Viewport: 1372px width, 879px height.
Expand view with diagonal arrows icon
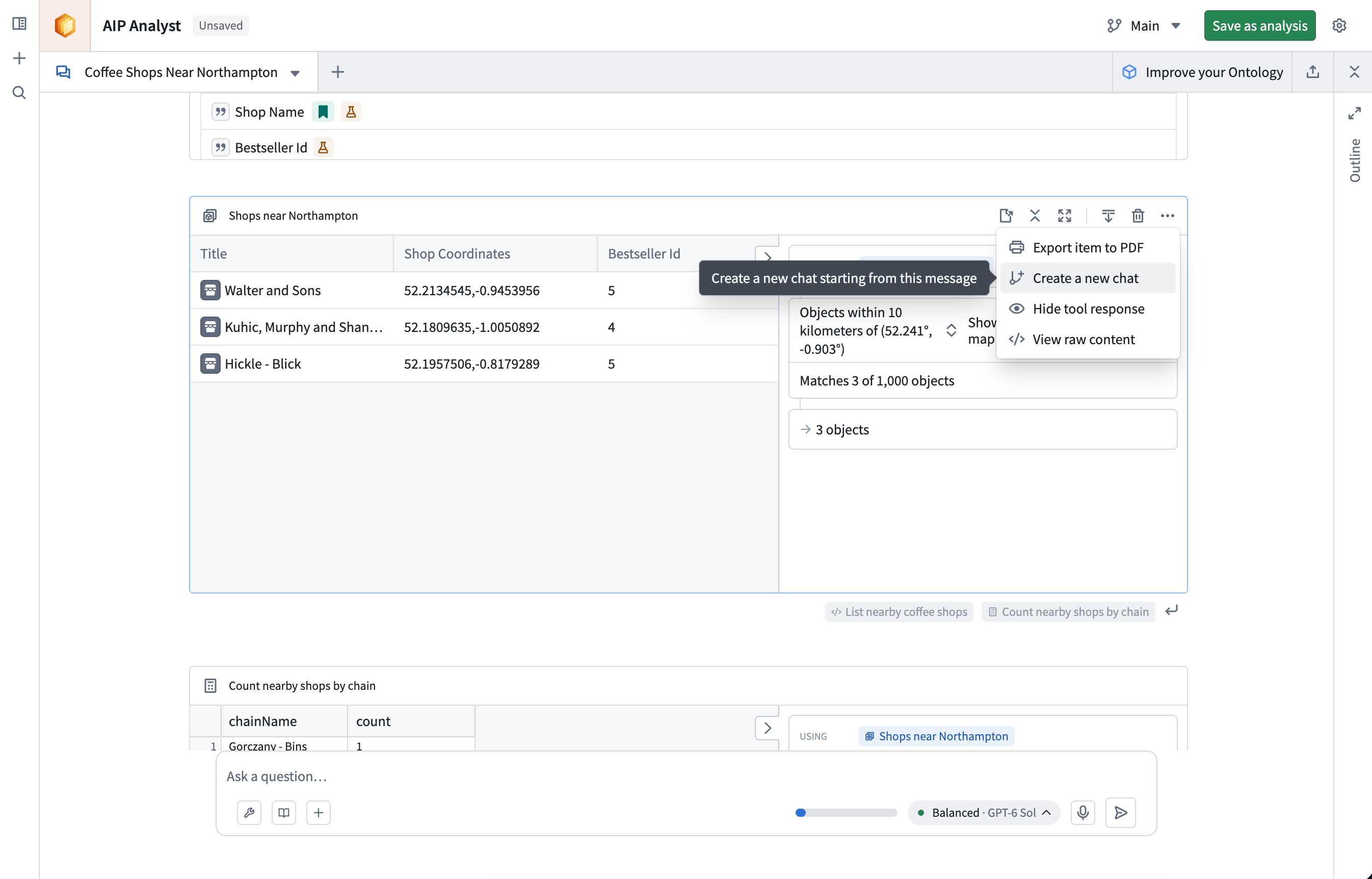click(x=1354, y=113)
